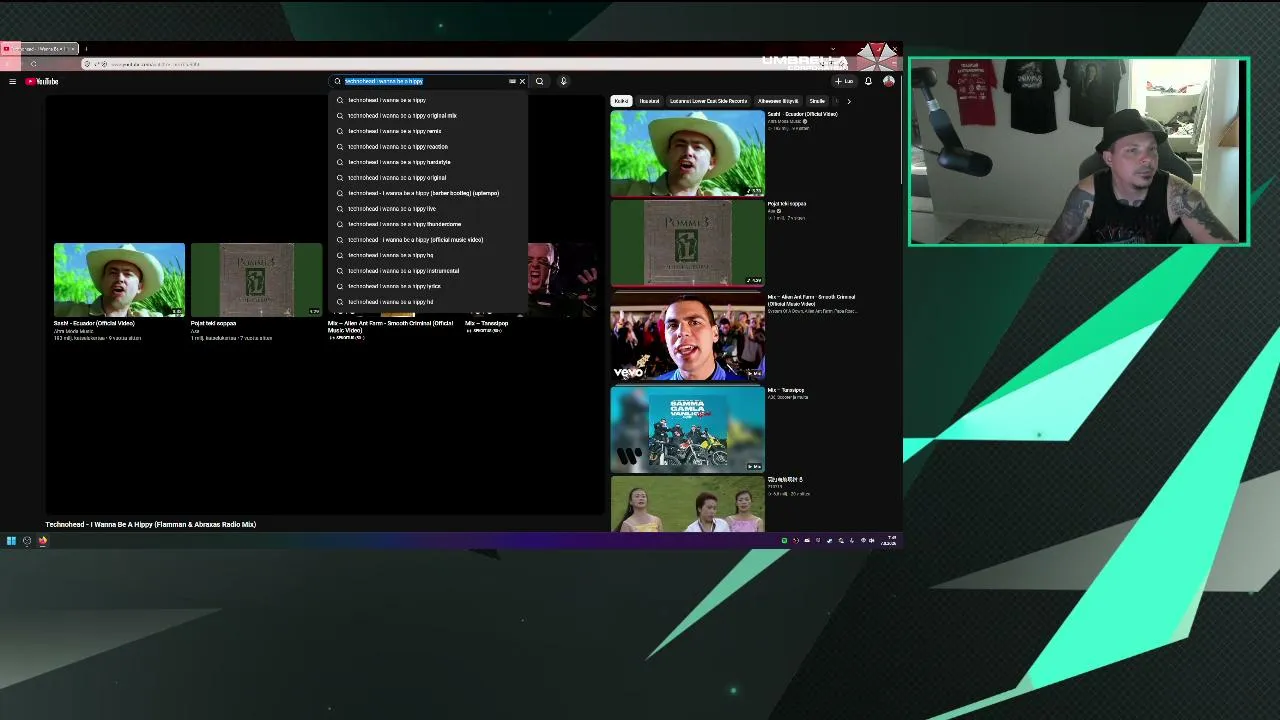Submit the search with the magnifier button
The width and height of the screenshot is (1280, 720).
click(x=539, y=81)
